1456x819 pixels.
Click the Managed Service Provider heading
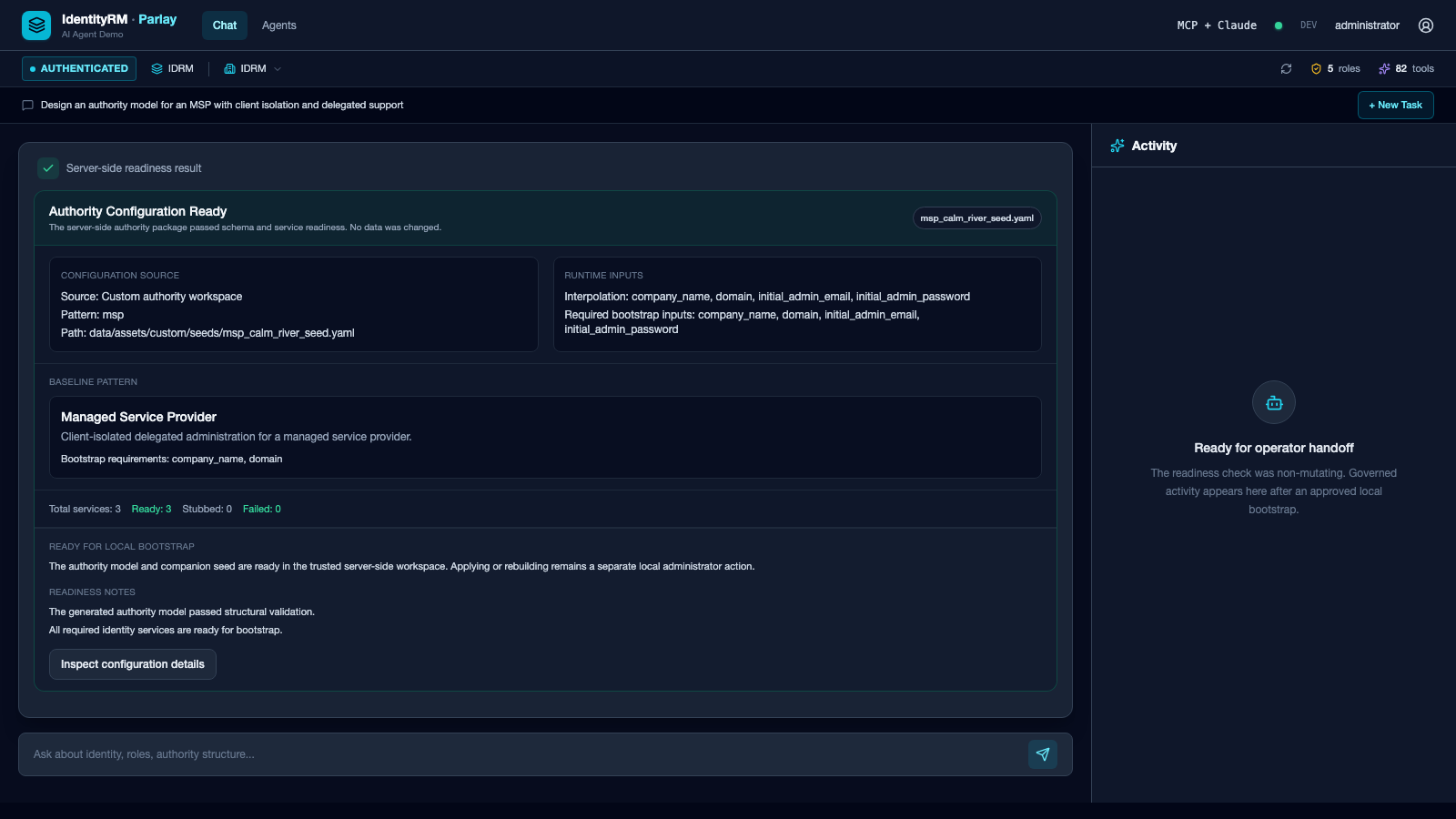(138, 417)
